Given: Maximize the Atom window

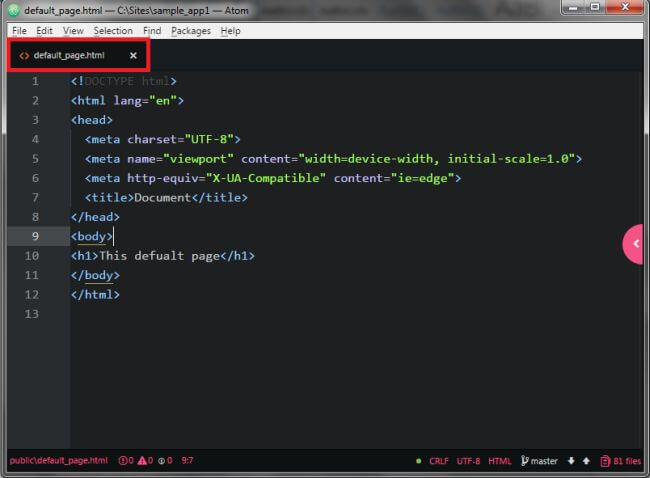Looking at the screenshot, I should (595, 7).
